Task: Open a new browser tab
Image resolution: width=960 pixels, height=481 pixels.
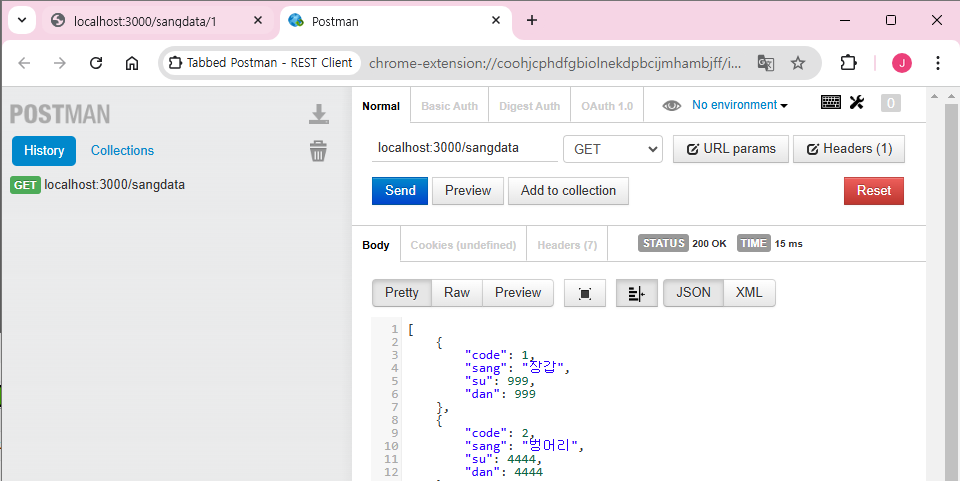Action: 531,20
